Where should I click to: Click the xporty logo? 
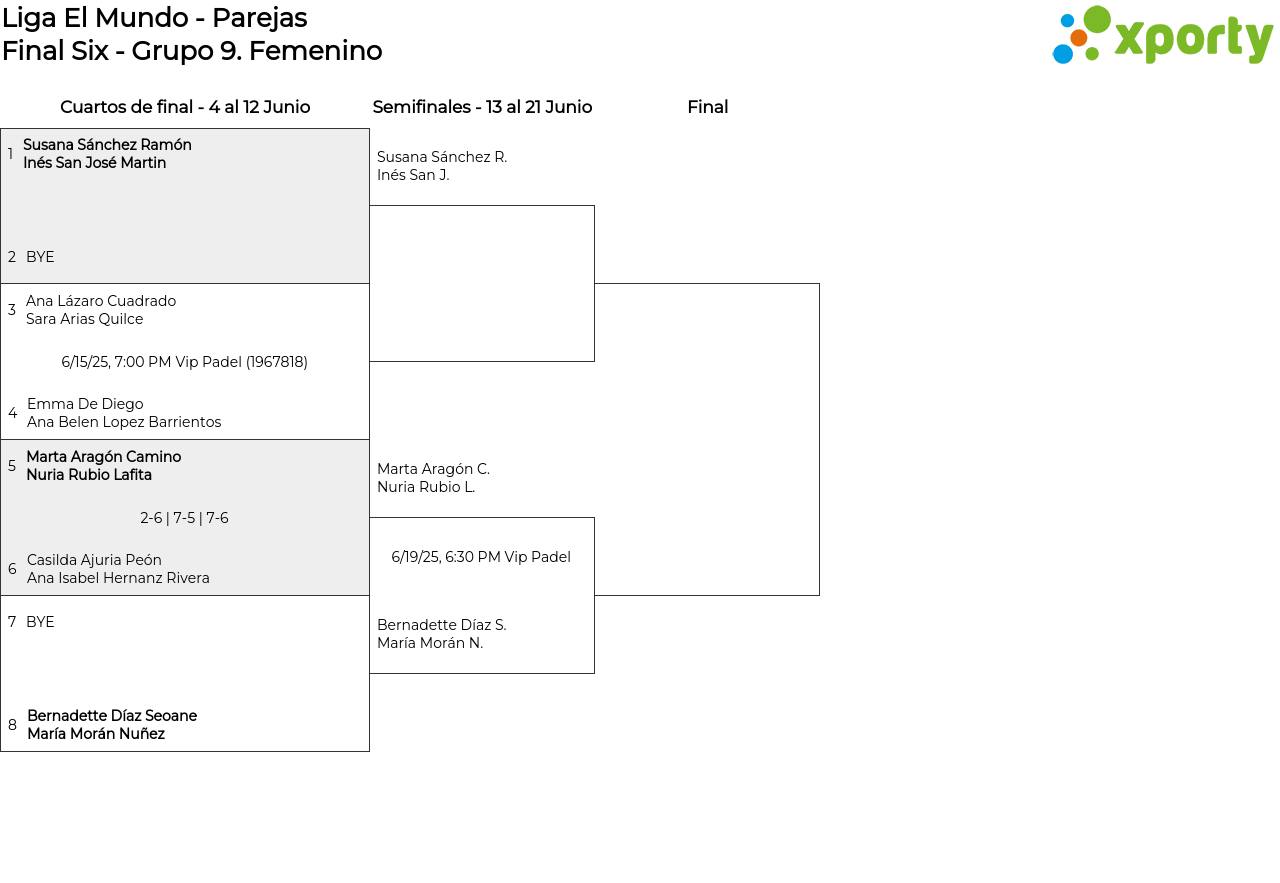point(1162,36)
